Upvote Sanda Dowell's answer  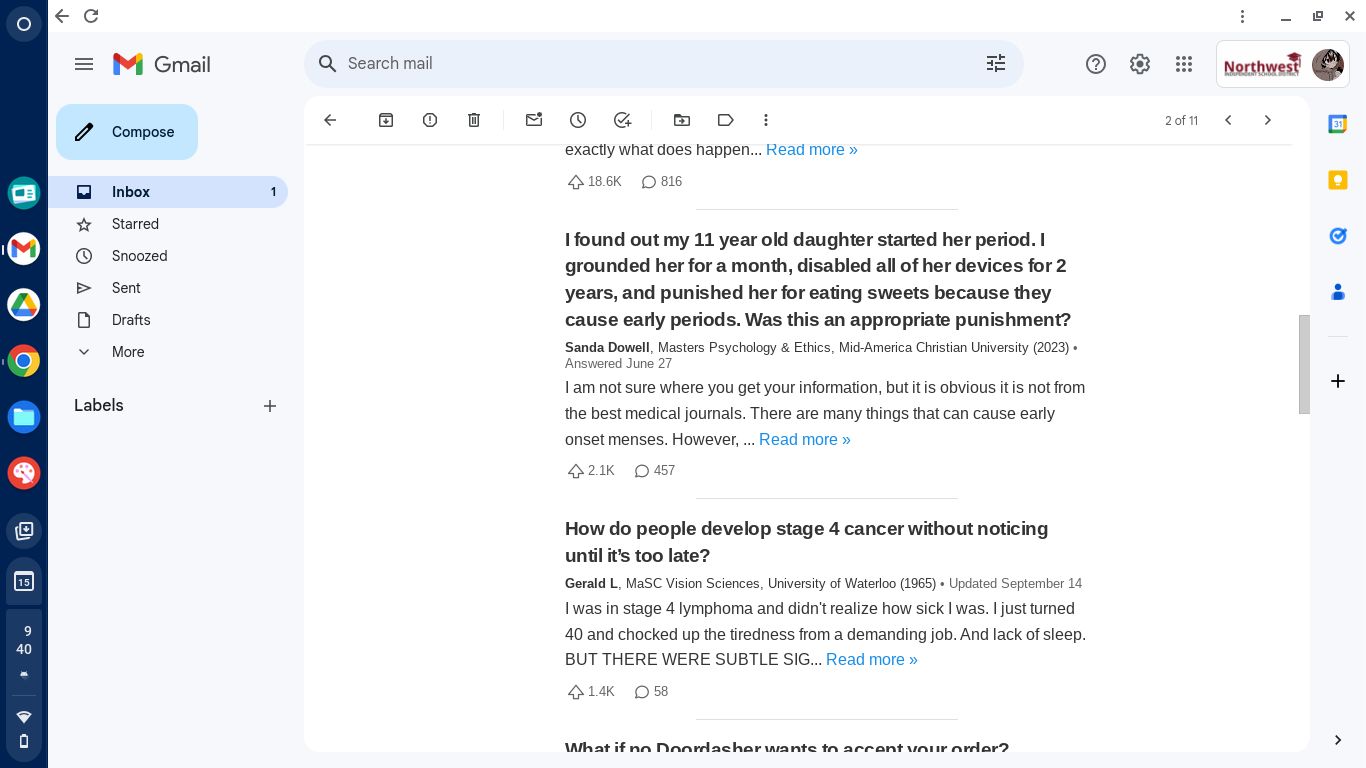click(x=576, y=471)
